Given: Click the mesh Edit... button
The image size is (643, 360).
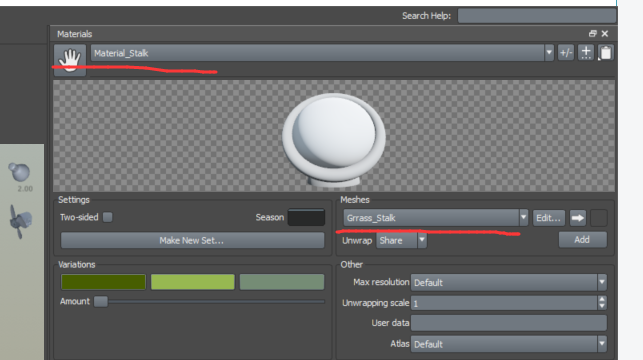Looking at the screenshot, I should click(548, 218).
